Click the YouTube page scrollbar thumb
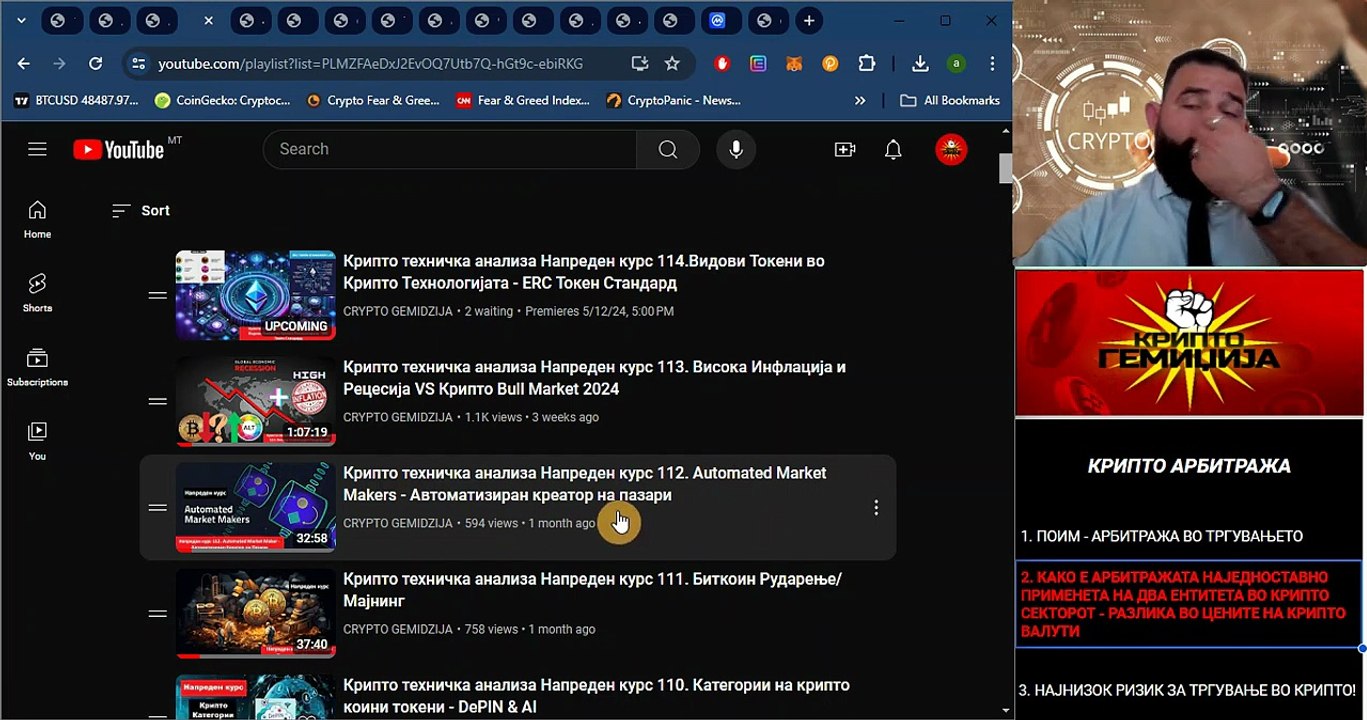Viewport: 1367px width, 720px height. tap(1005, 168)
